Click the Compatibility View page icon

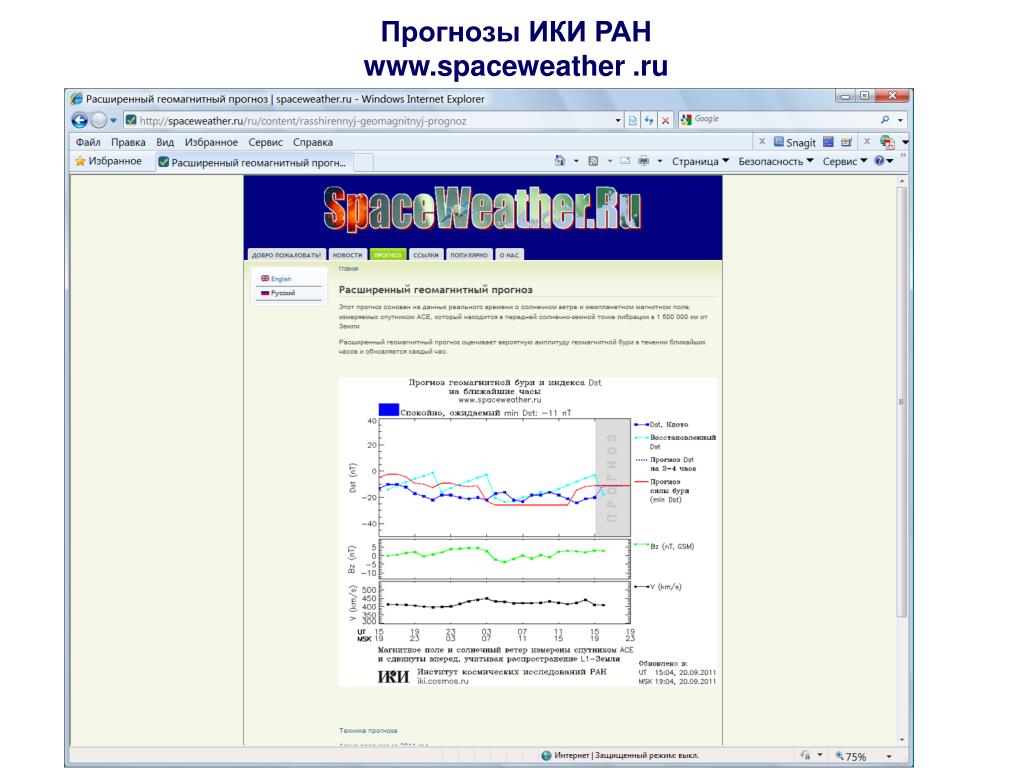[x=633, y=121]
